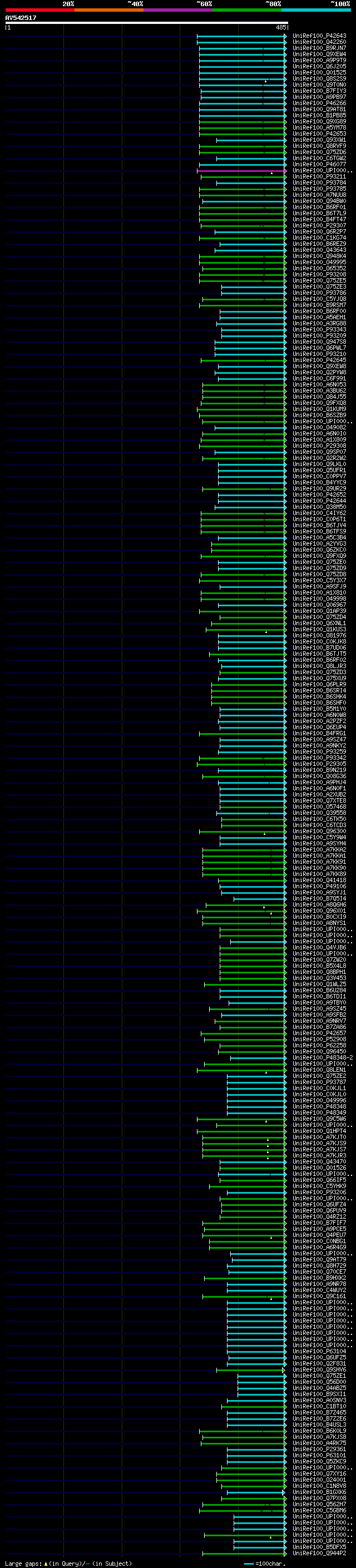Open hit UniRef100_Q93XW1
This screenshot has width=356, height=1568.
point(319,140)
